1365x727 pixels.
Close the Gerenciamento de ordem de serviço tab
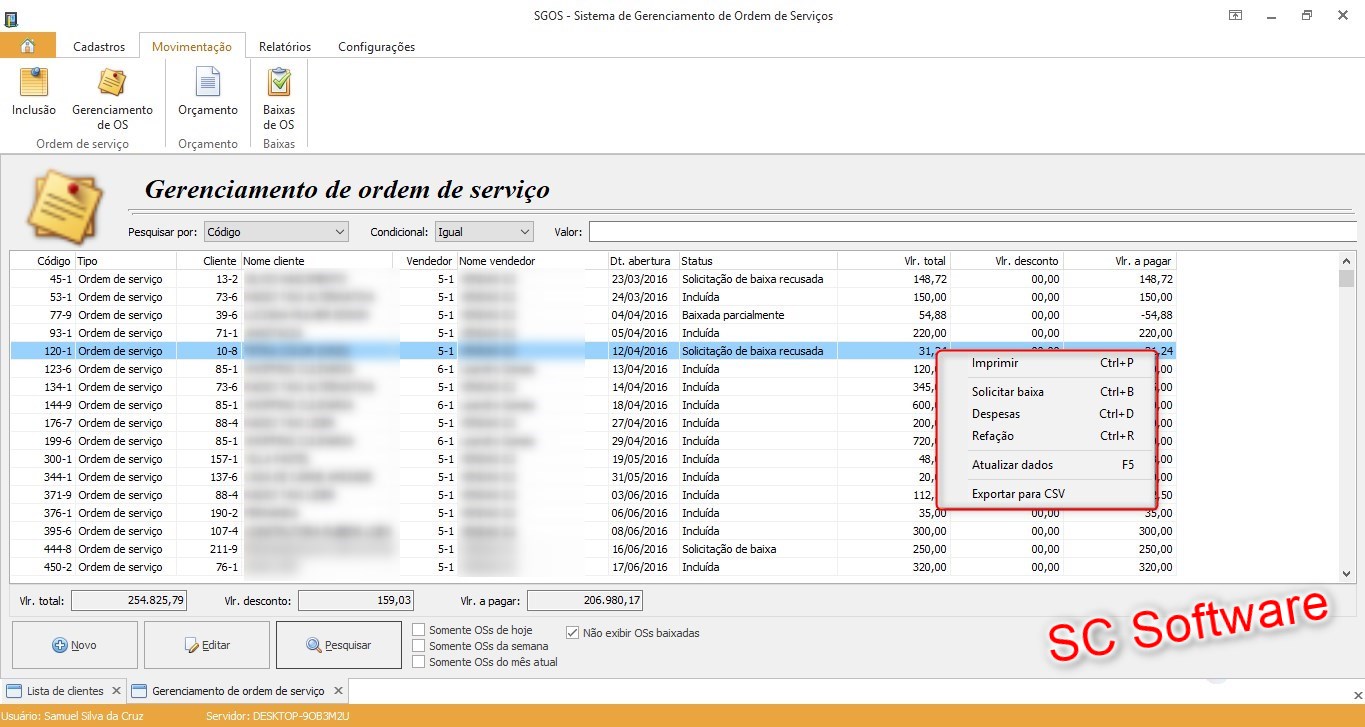338,690
